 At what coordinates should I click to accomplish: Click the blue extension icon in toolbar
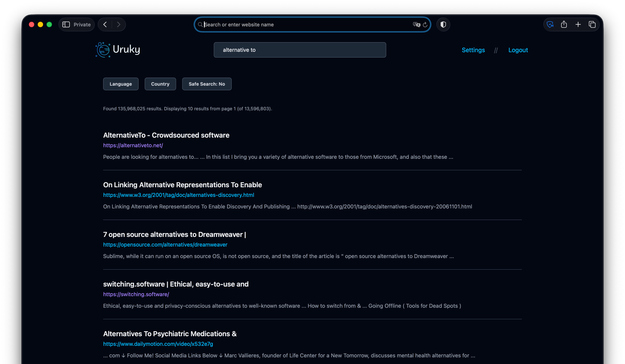tap(550, 24)
